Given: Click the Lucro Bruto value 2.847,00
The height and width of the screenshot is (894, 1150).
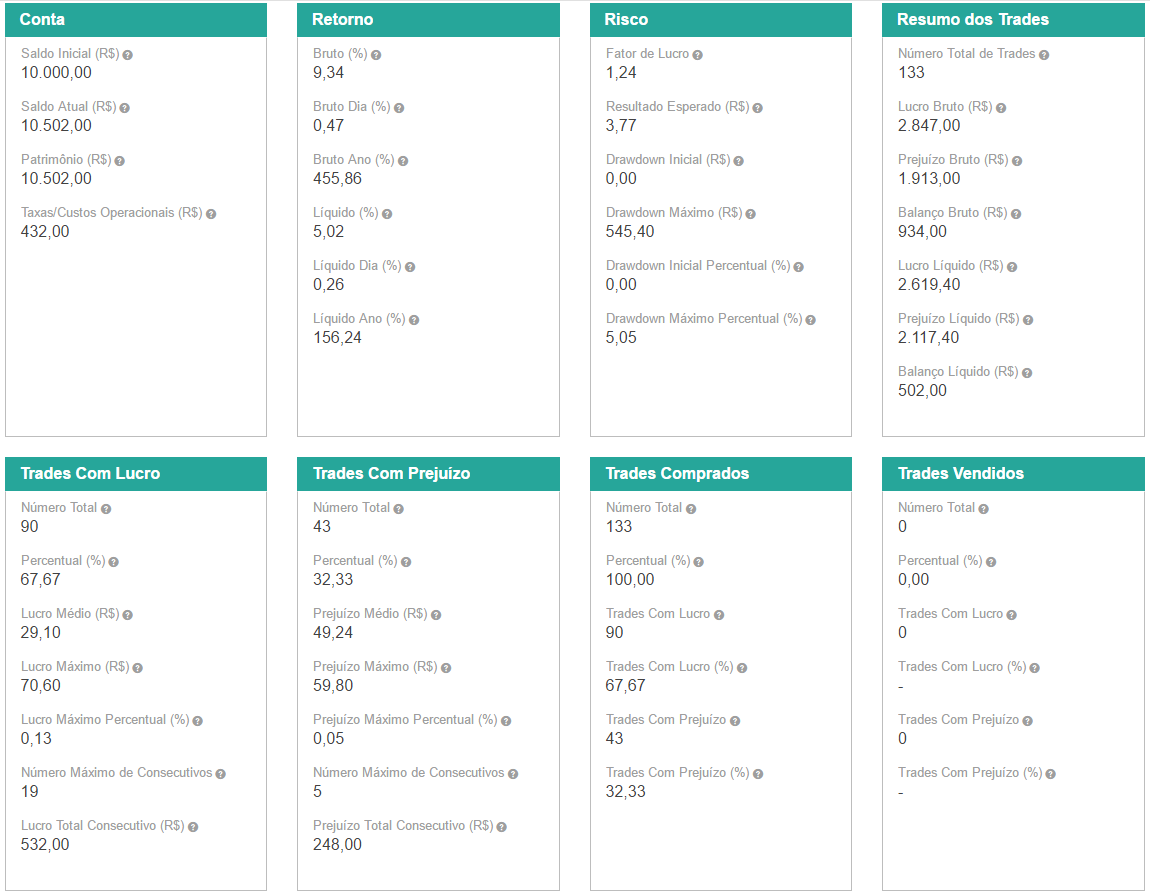Looking at the screenshot, I should 929,125.
